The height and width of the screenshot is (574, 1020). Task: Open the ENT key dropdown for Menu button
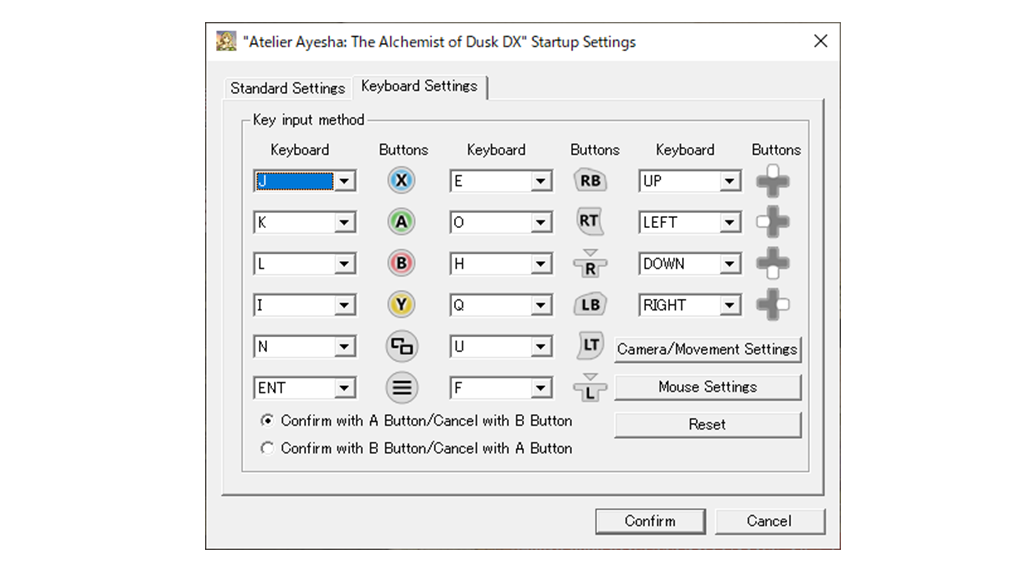pyautogui.click(x=344, y=389)
